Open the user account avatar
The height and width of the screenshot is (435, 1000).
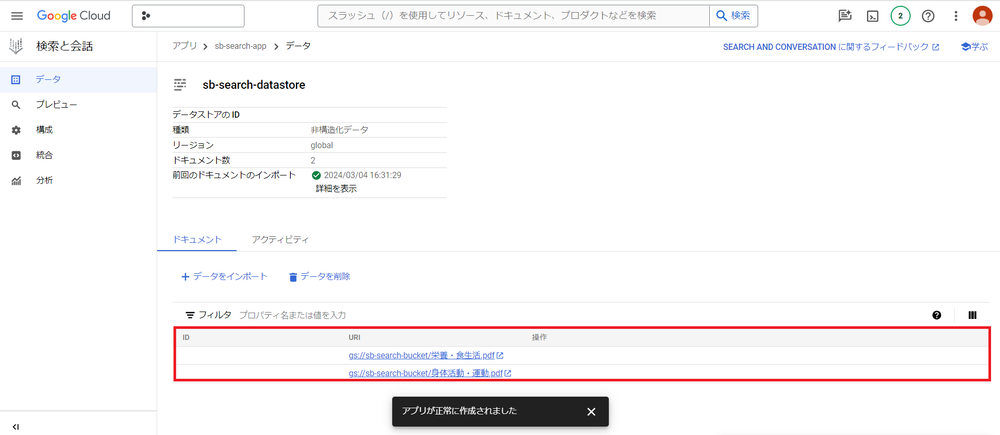click(983, 17)
